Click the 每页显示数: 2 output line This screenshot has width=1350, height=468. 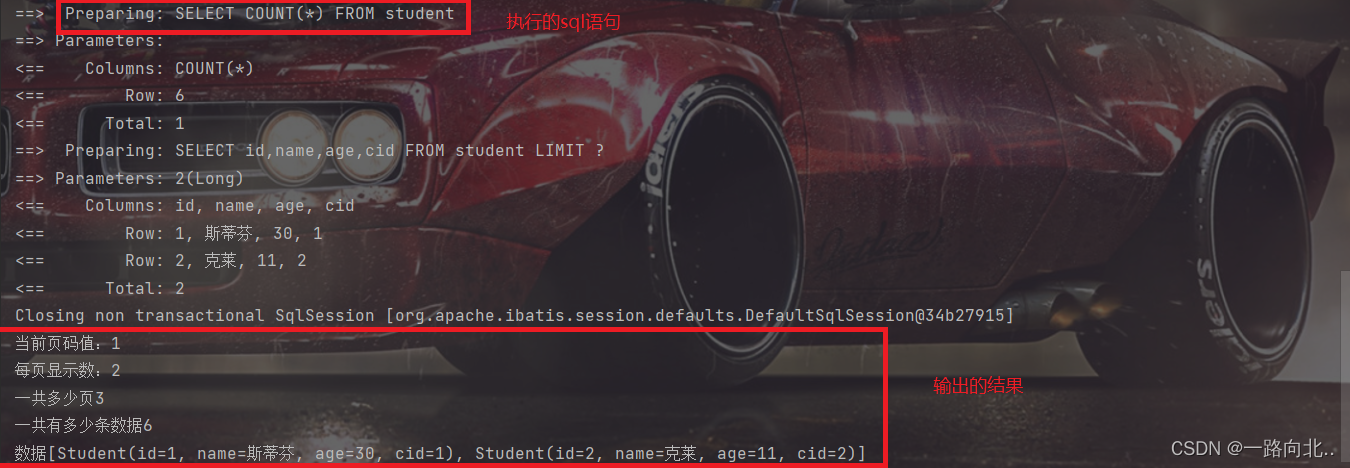click(68, 370)
